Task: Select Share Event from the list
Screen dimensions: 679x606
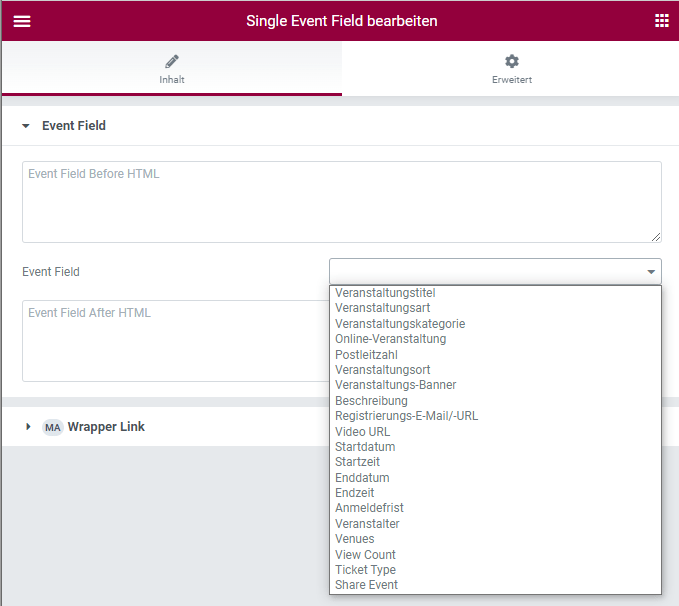Action: (366, 585)
